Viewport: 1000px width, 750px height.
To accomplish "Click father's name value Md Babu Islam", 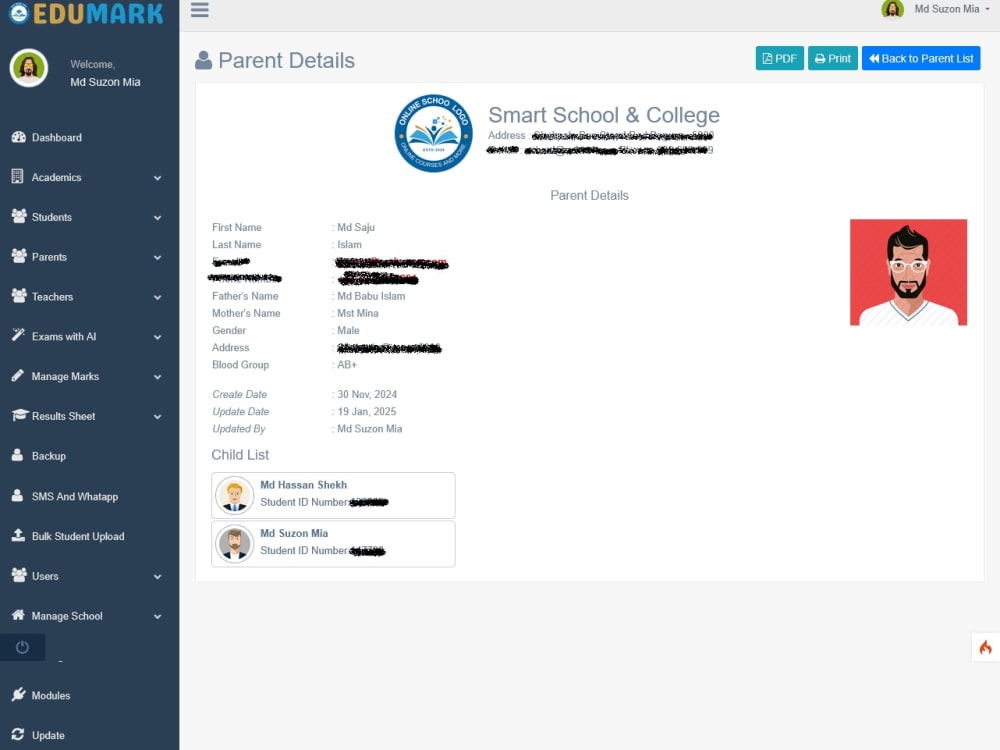I will pyautogui.click(x=371, y=296).
